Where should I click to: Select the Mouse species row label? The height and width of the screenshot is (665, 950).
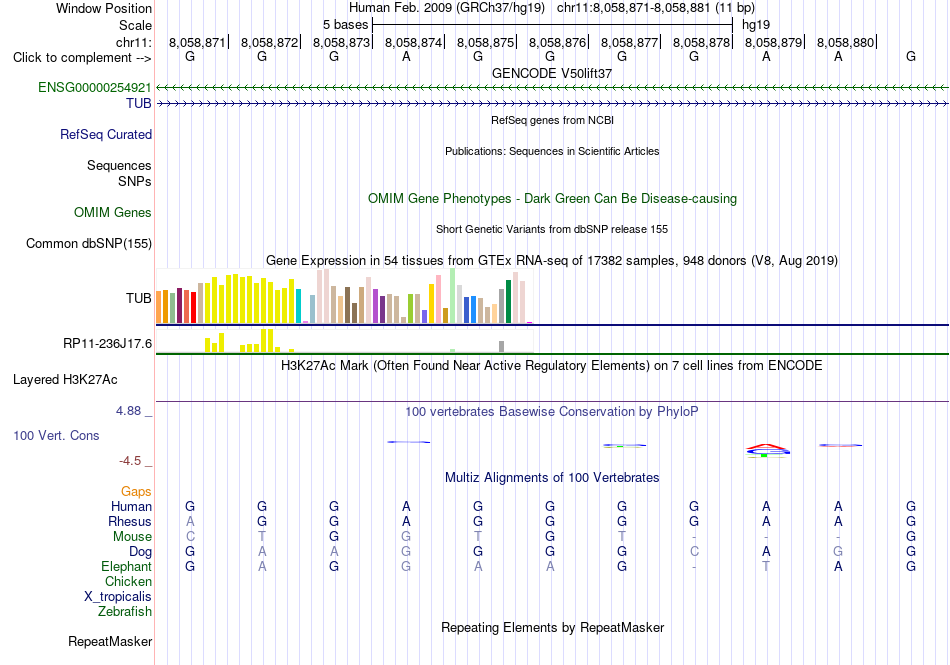point(132,537)
